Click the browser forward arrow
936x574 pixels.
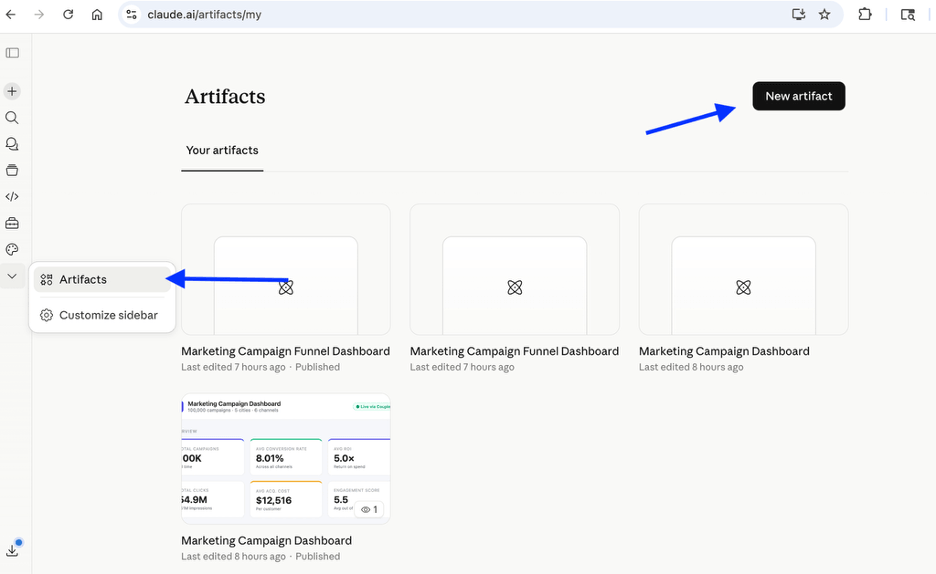[39, 14]
